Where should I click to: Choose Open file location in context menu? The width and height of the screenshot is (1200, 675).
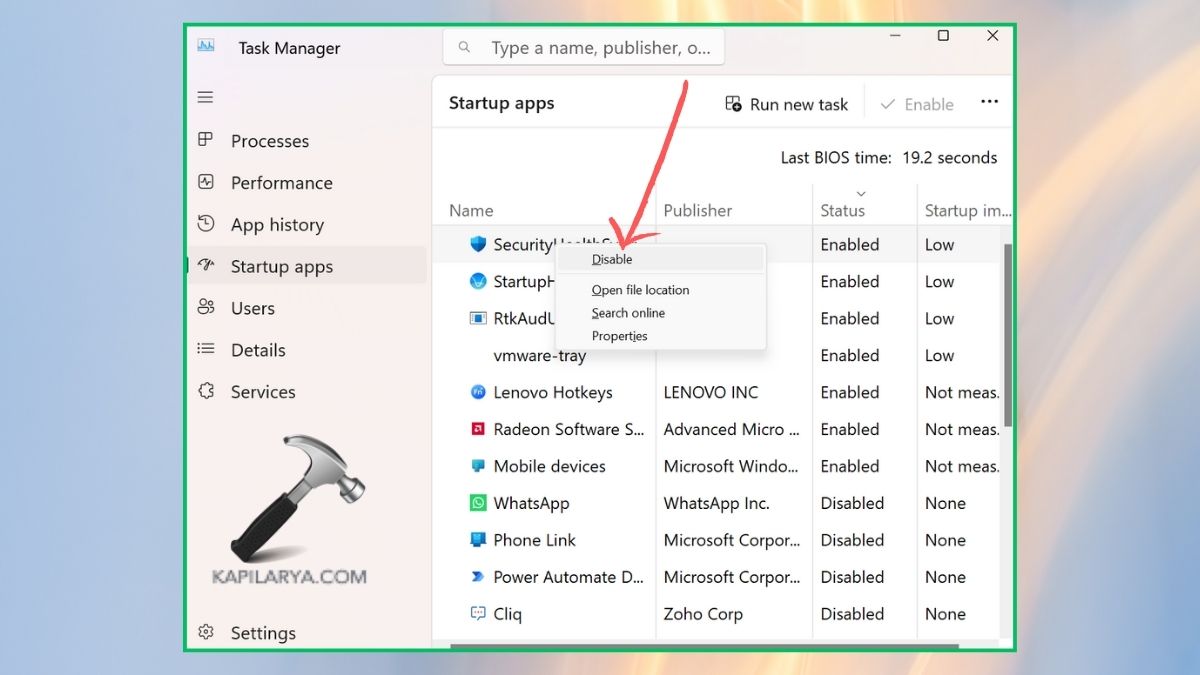(660, 290)
